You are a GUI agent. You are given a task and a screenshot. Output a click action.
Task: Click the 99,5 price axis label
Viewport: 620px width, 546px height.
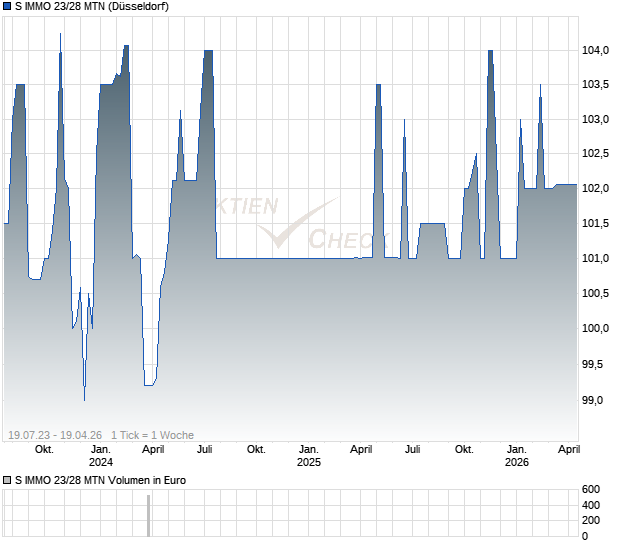[x=593, y=364]
